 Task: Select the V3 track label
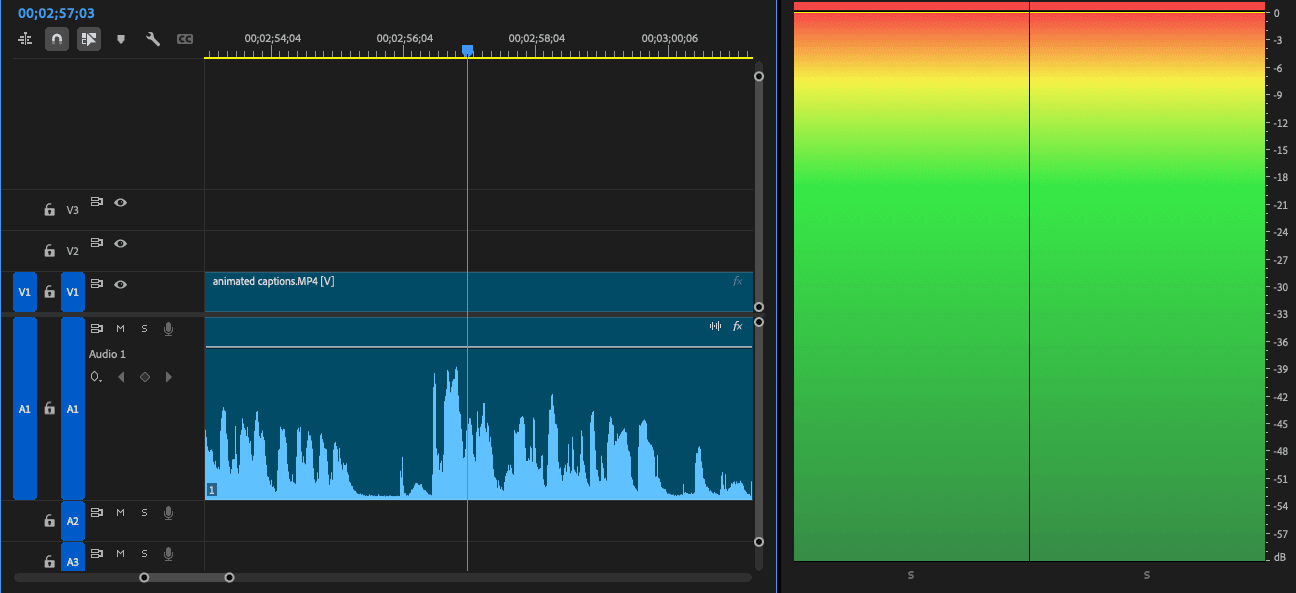click(72, 210)
